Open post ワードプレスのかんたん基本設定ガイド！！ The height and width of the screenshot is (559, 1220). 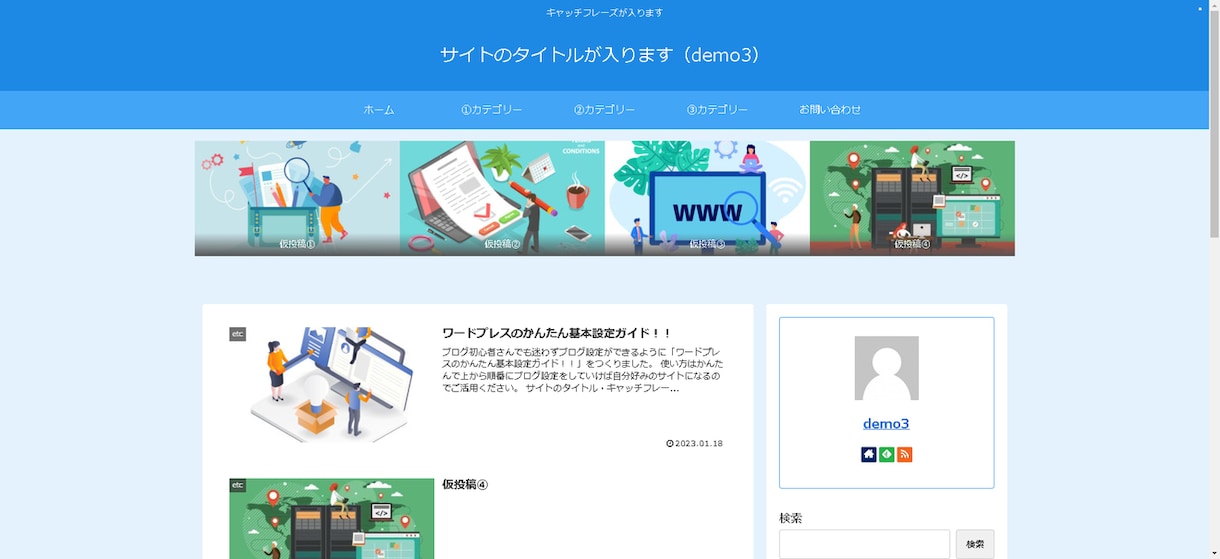(557, 333)
